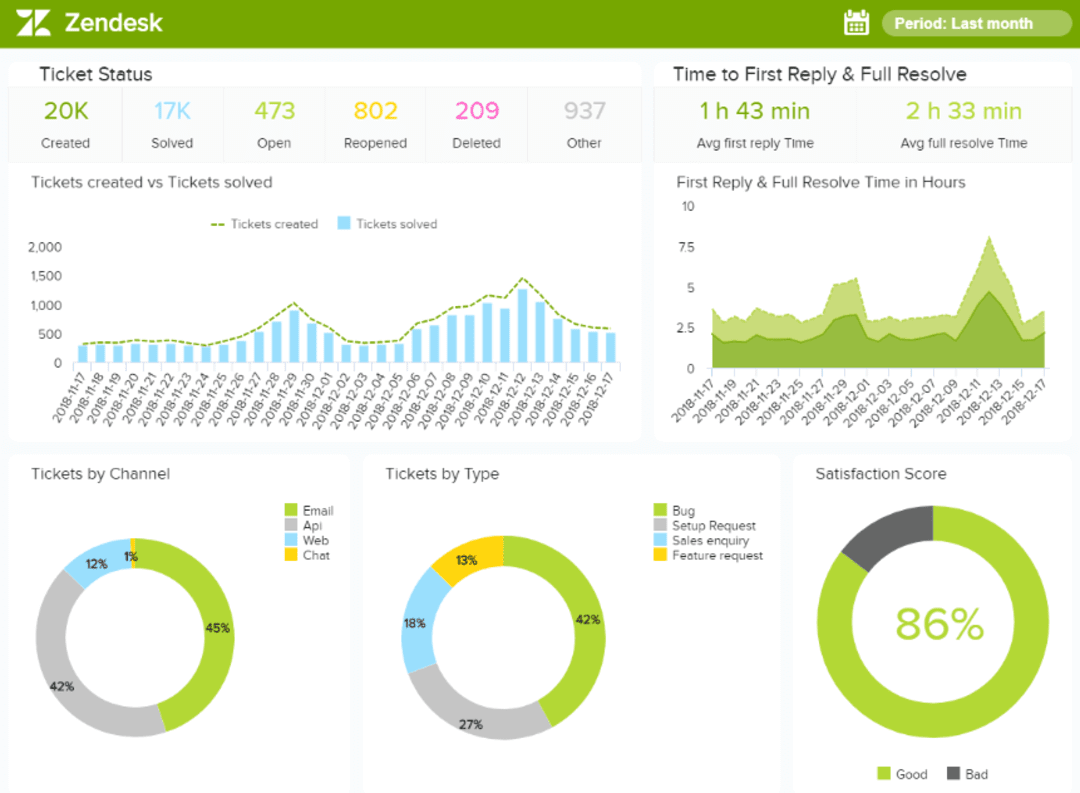Select the Feature request legend icon
The height and width of the screenshot is (793, 1080).
click(x=660, y=555)
